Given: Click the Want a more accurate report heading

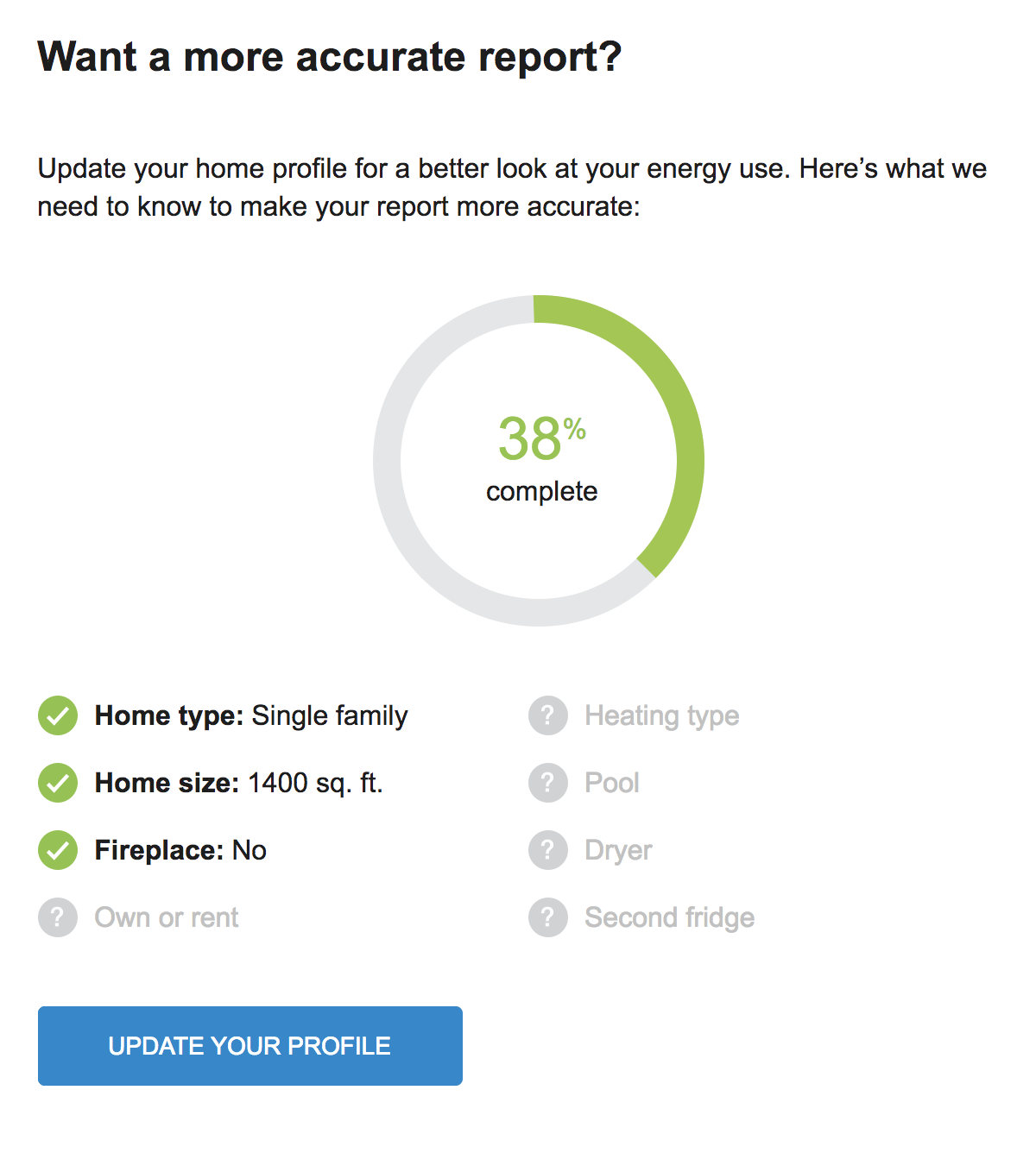Looking at the screenshot, I should pos(331,57).
